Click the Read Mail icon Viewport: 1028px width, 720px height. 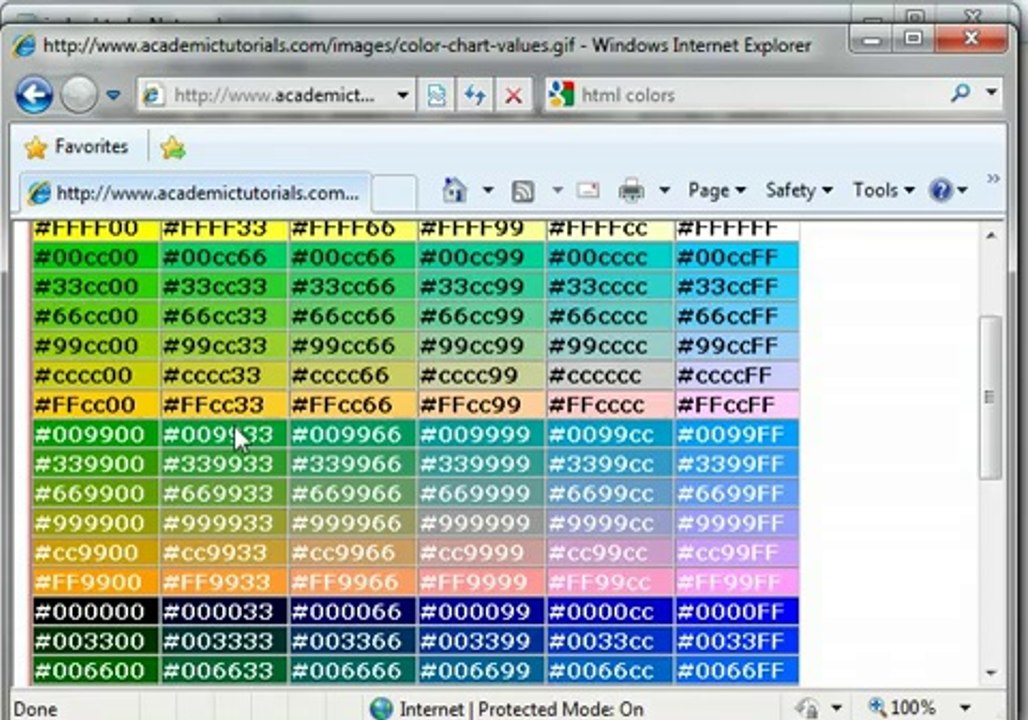tap(588, 191)
